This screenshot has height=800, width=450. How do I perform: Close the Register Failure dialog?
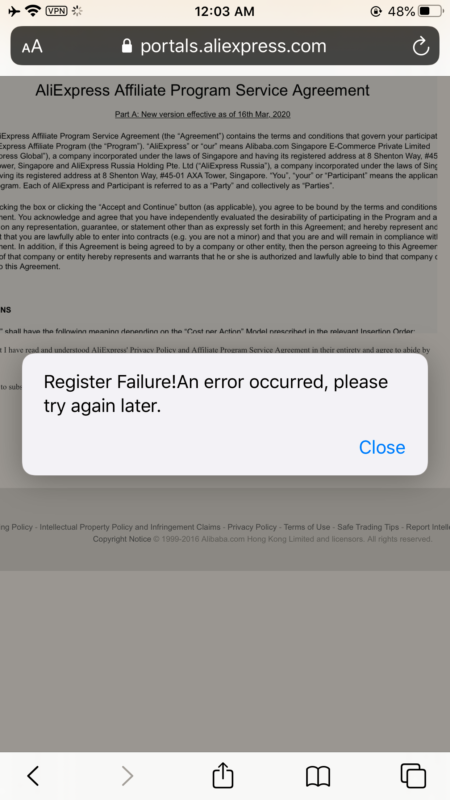(382, 447)
